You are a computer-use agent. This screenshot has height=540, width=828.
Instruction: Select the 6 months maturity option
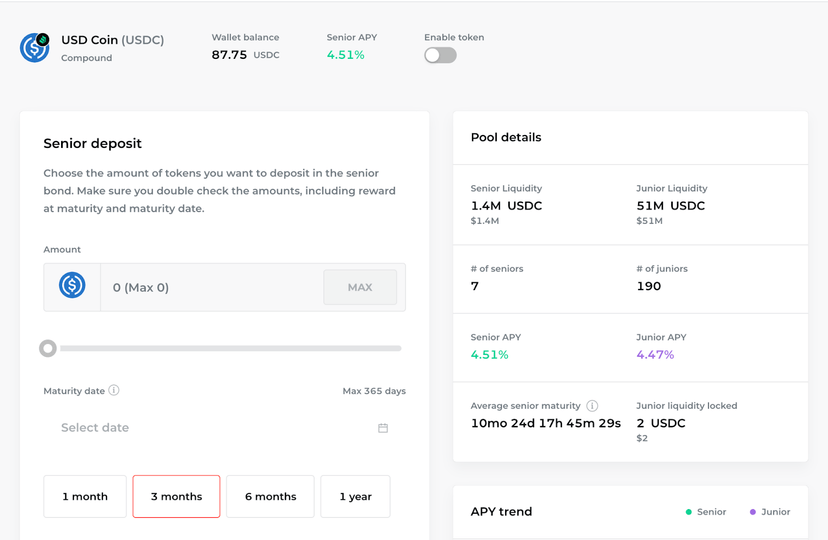coord(270,496)
